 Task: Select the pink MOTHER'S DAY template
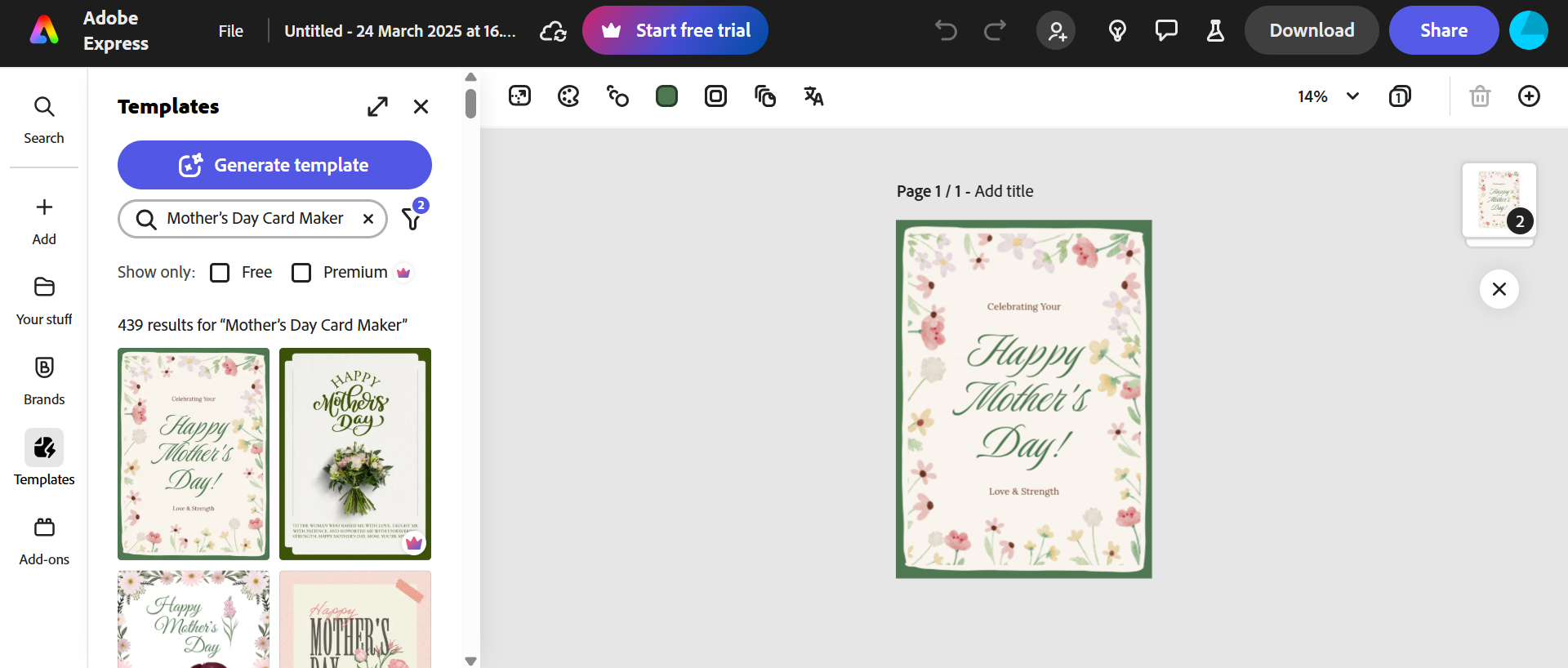coord(355,619)
